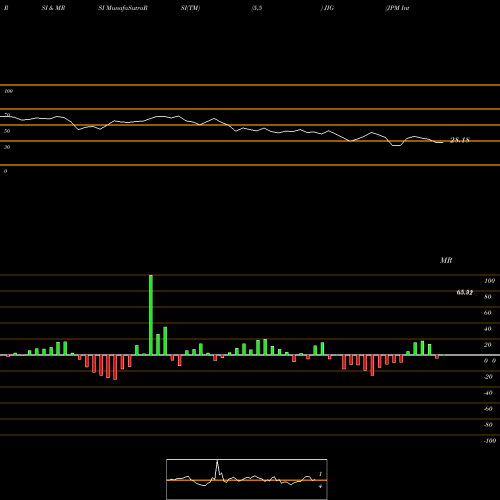Click the MR axis label -20
The width and height of the screenshot is (500, 500).
coord(488,377)
